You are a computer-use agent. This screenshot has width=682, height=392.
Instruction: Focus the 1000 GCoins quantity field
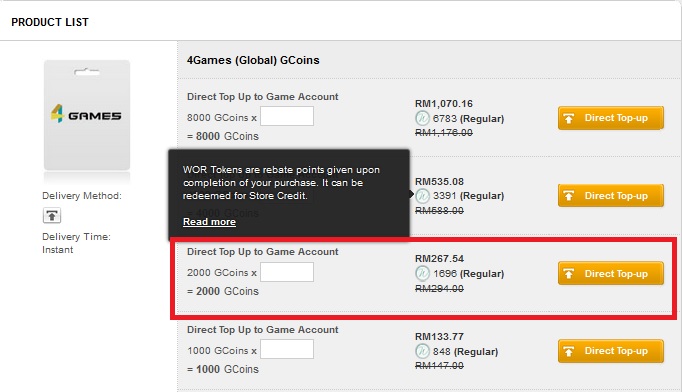click(x=287, y=349)
